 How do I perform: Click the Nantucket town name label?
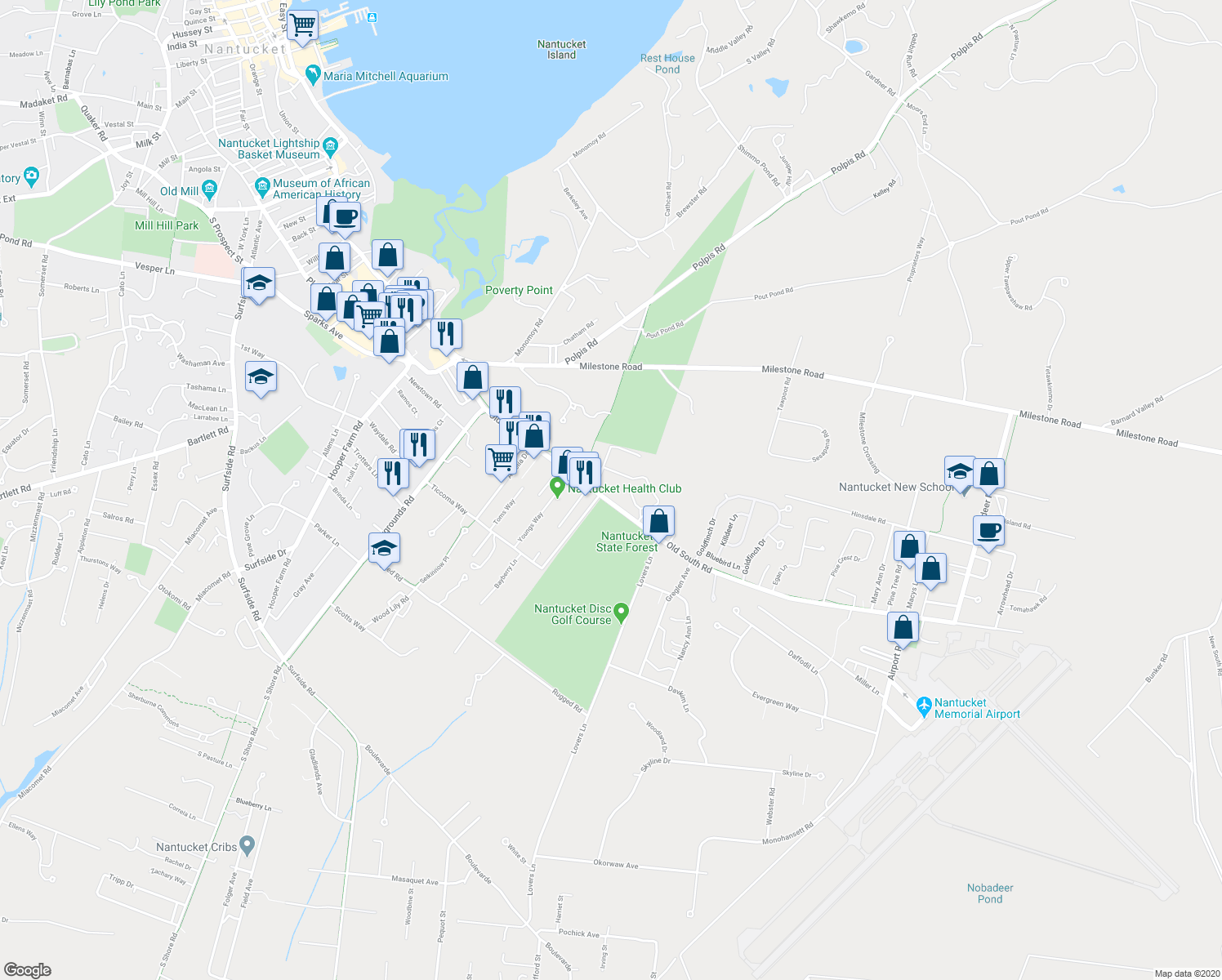point(245,49)
